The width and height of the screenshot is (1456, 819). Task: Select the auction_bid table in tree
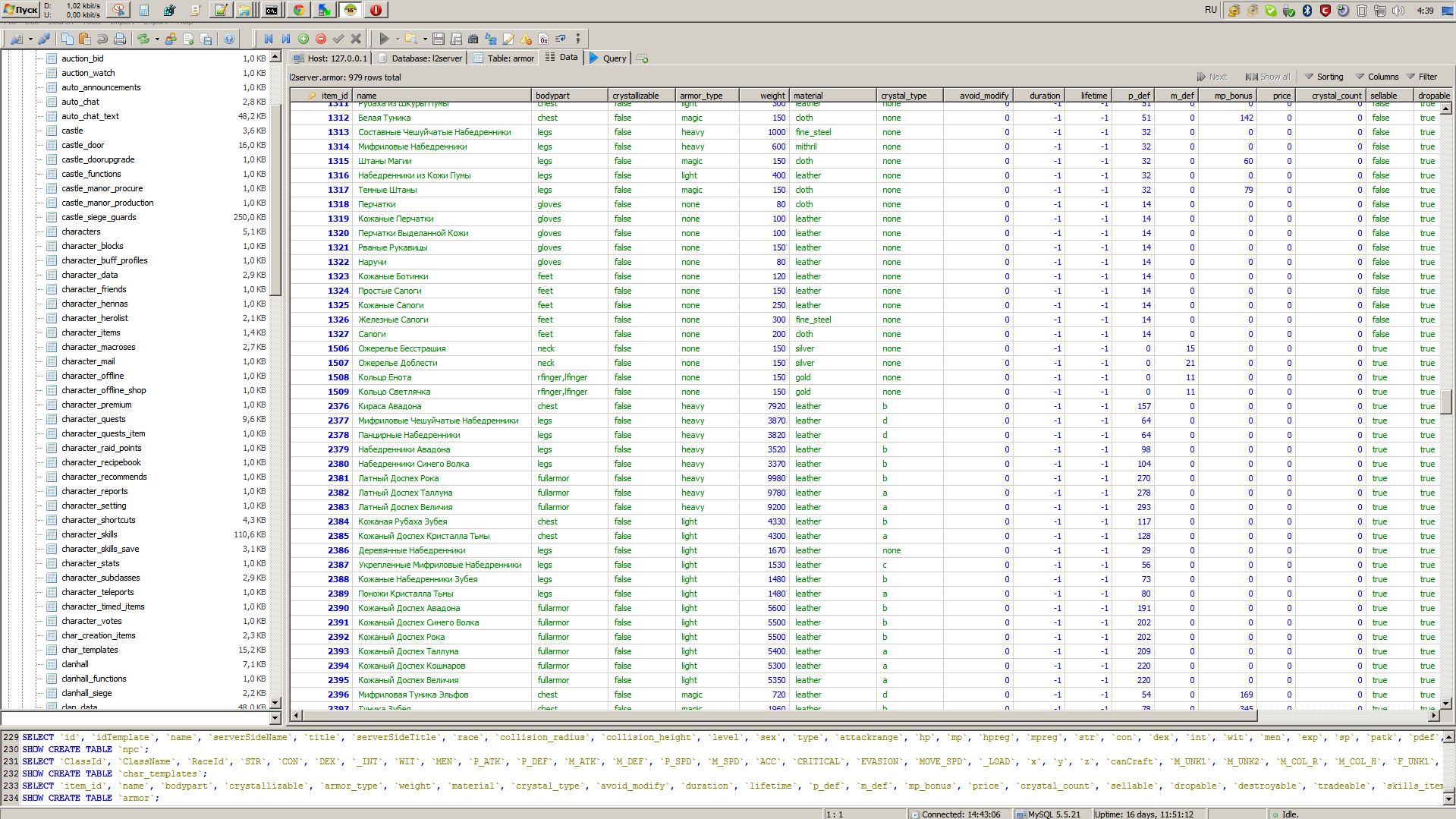83,58
